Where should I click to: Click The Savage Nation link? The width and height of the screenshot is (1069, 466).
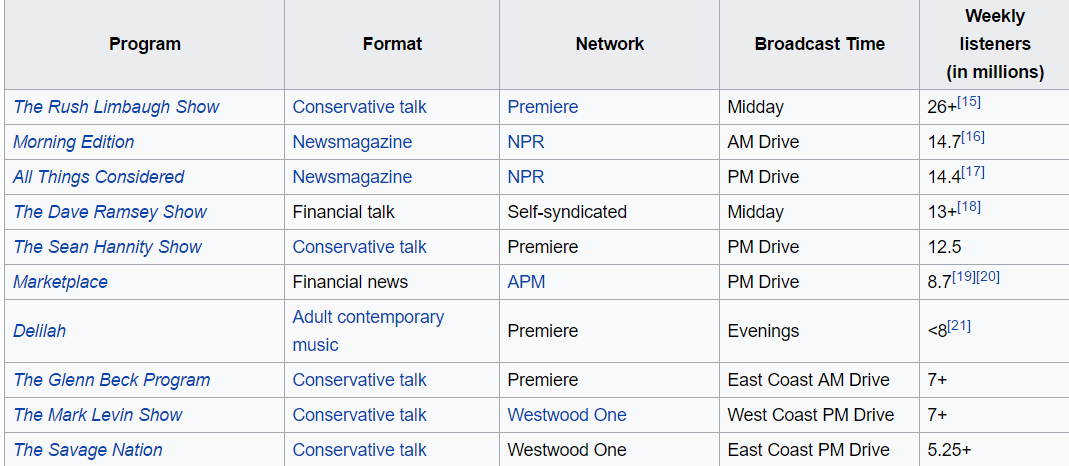(x=87, y=450)
